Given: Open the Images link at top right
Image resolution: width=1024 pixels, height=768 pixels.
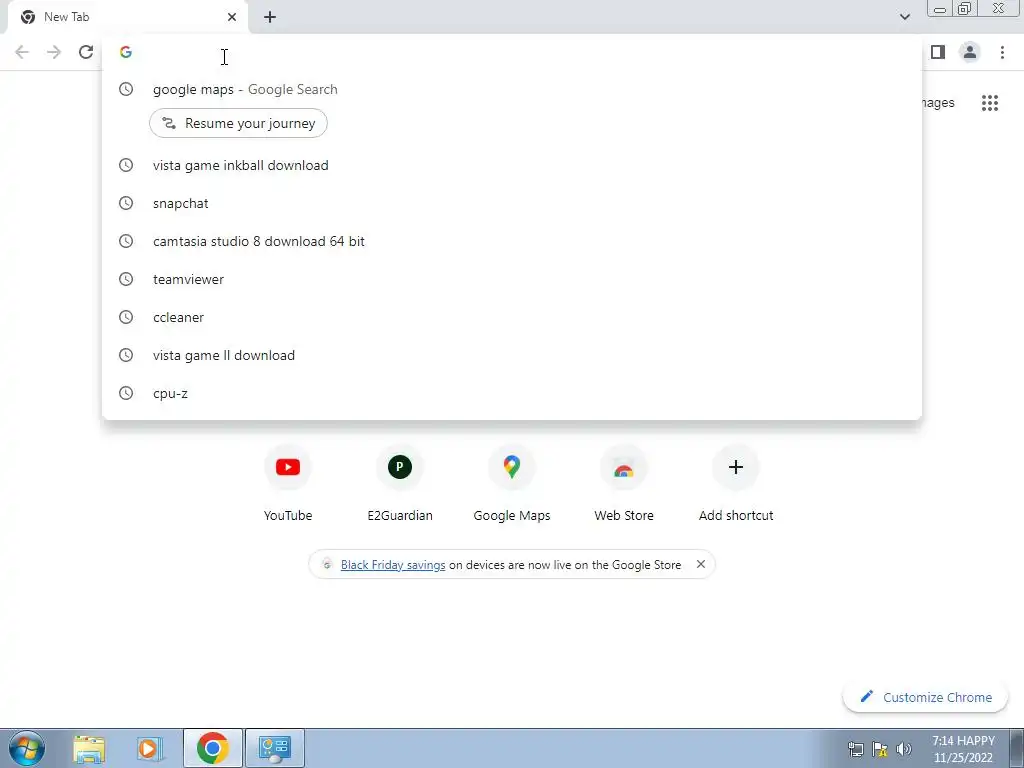Looking at the screenshot, I should coord(938,103).
